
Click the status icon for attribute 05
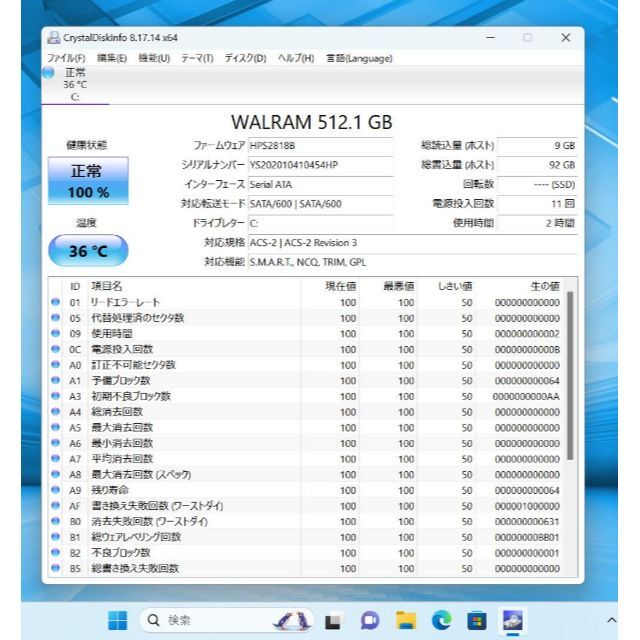click(56, 318)
